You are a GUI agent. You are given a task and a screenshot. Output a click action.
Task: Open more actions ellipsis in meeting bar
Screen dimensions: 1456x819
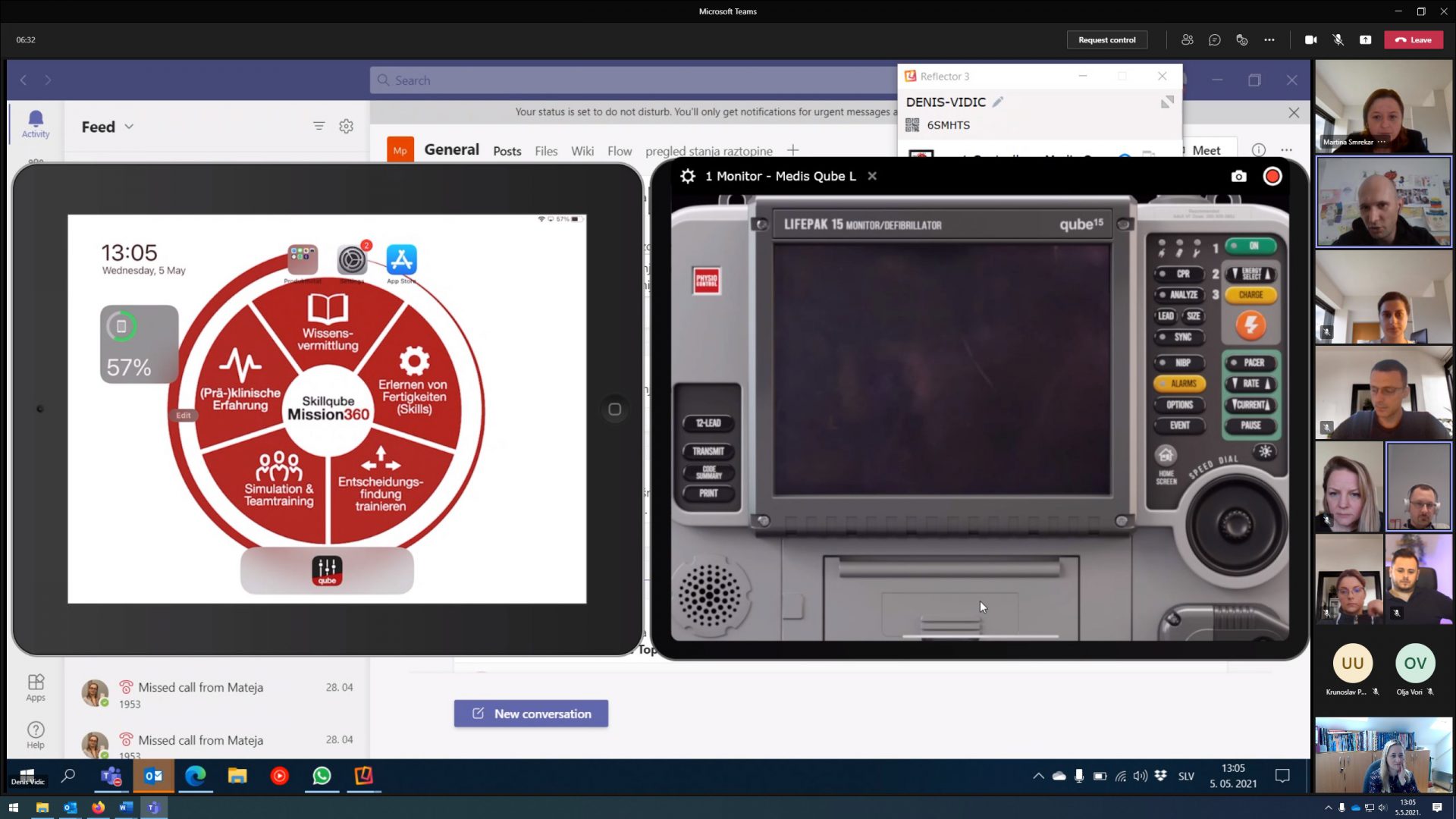(1269, 39)
